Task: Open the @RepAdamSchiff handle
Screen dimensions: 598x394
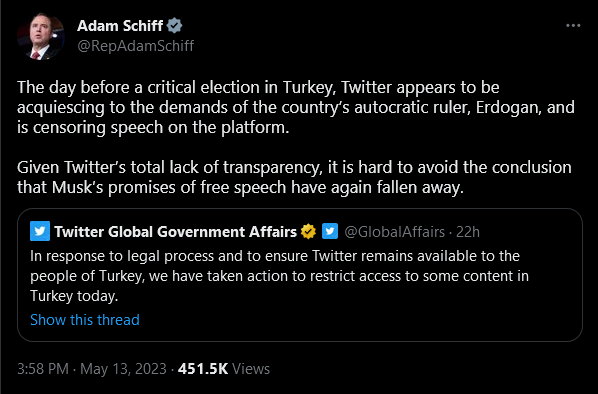Action: point(136,46)
